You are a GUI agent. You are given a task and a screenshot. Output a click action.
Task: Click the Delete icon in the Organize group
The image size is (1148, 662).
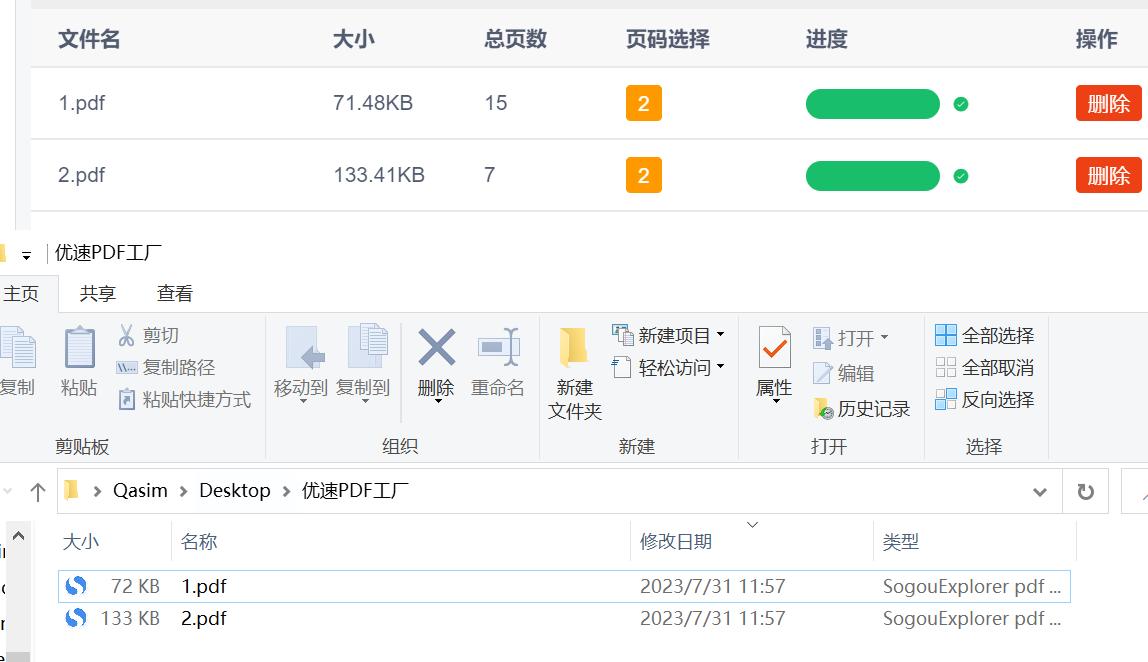[x=435, y=365]
